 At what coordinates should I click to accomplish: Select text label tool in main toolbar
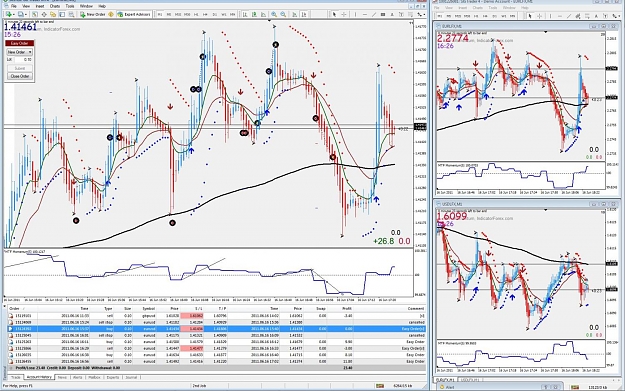pyautogui.click(x=401, y=14)
